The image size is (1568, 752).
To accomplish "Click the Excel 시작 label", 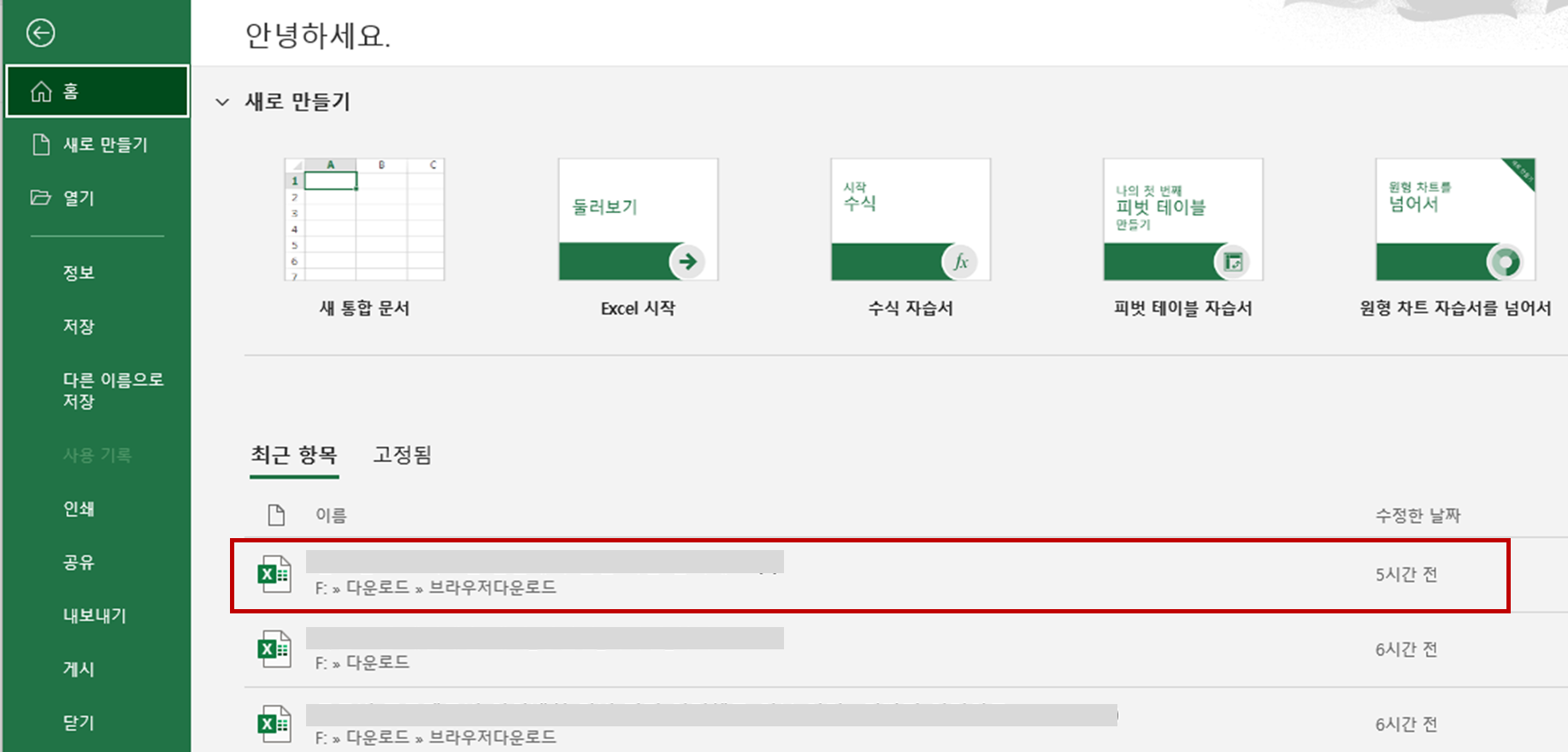I will pos(638,308).
